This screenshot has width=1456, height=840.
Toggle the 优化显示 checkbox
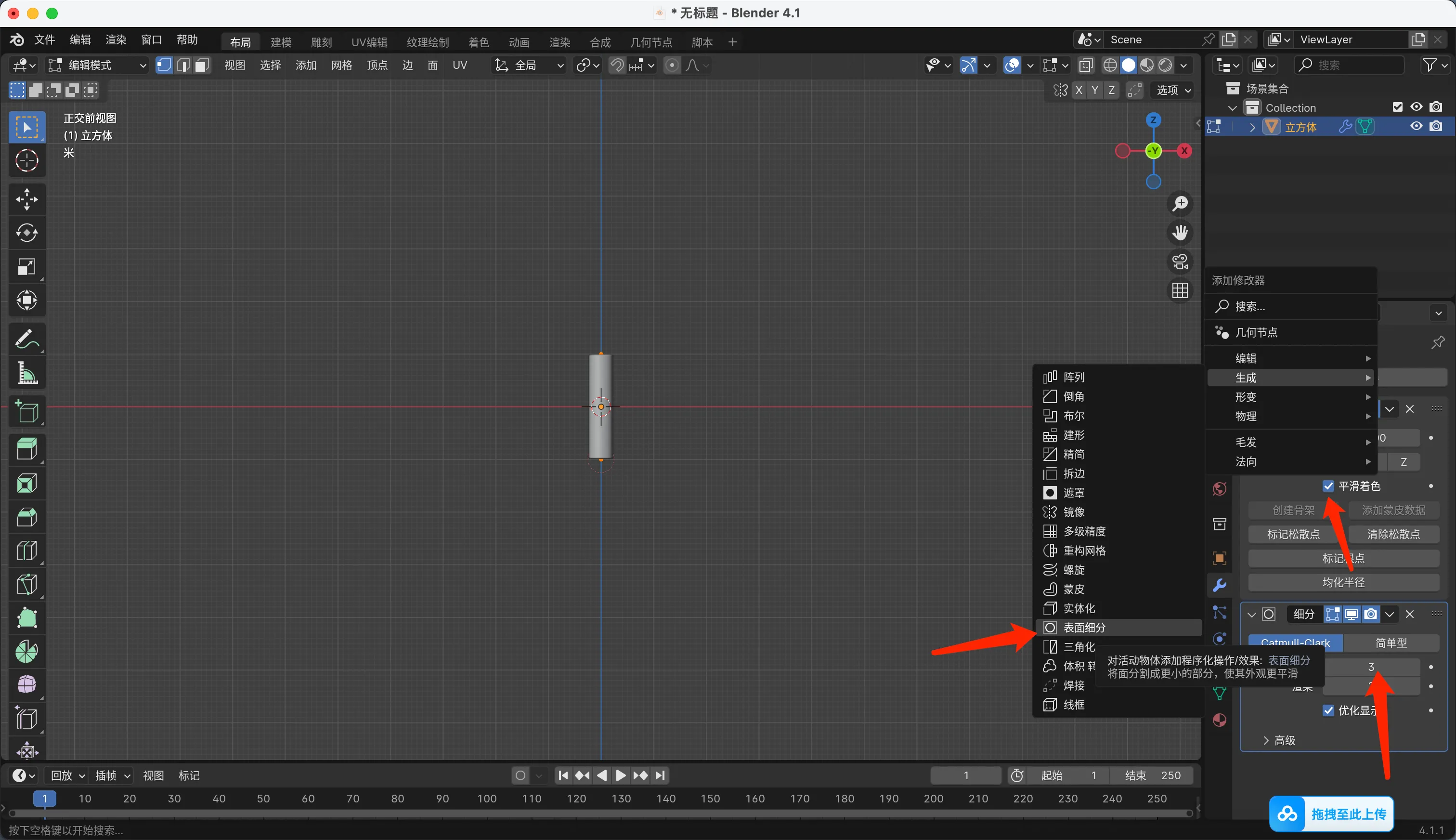point(1328,710)
